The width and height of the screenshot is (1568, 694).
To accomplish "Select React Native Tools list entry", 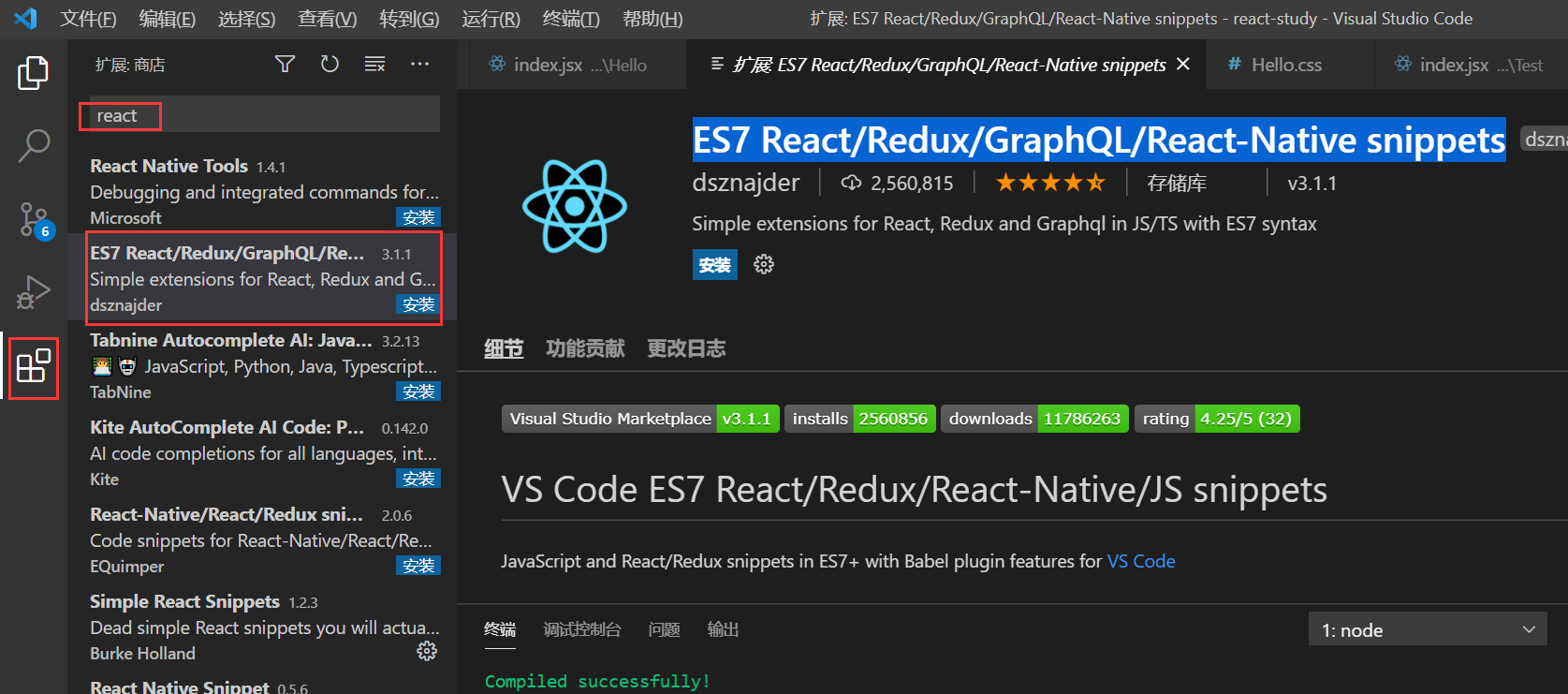I will 262,191.
